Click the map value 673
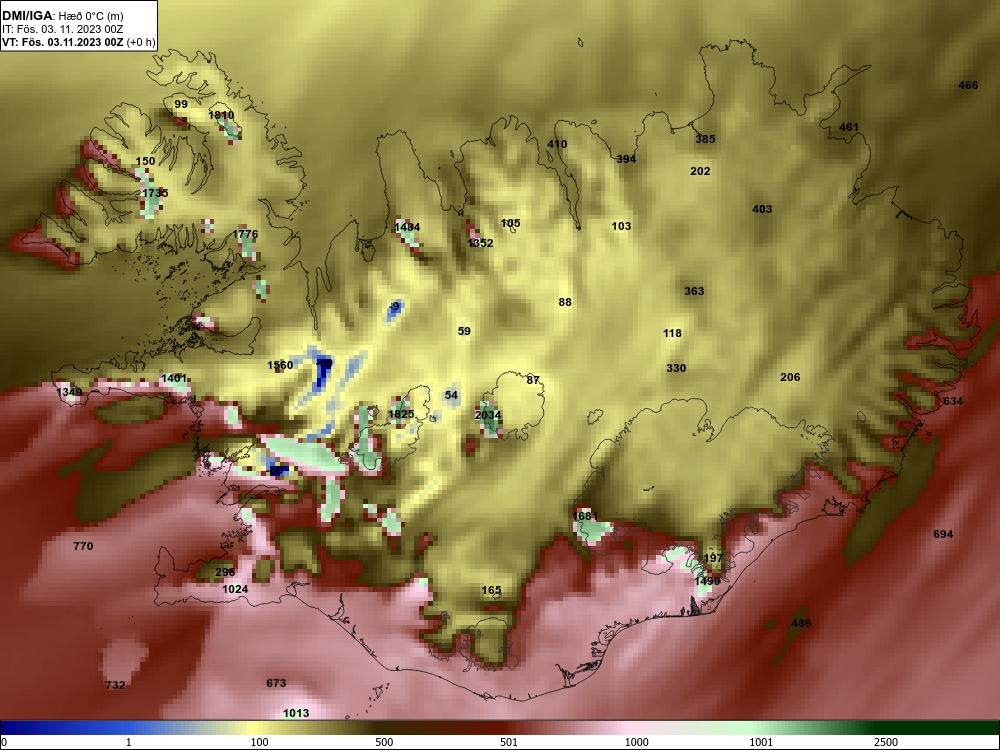Viewport: 1000px width, 750px height. pyautogui.click(x=276, y=684)
